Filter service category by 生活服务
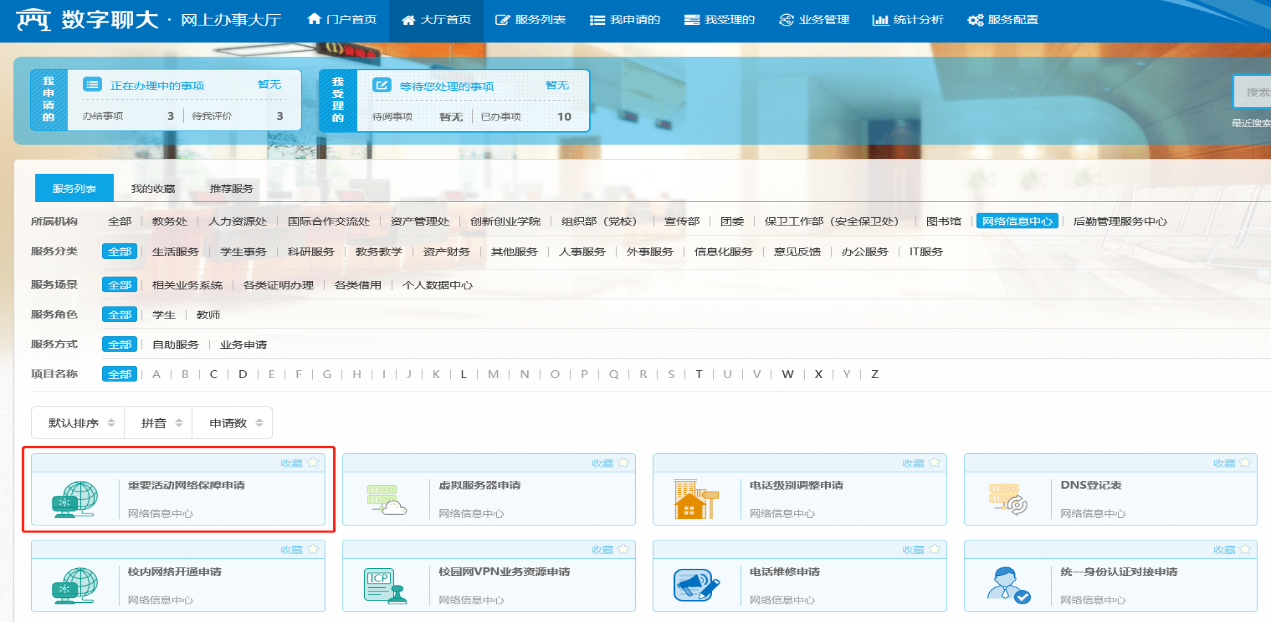This screenshot has height=622, width=1271. click(175, 252)
